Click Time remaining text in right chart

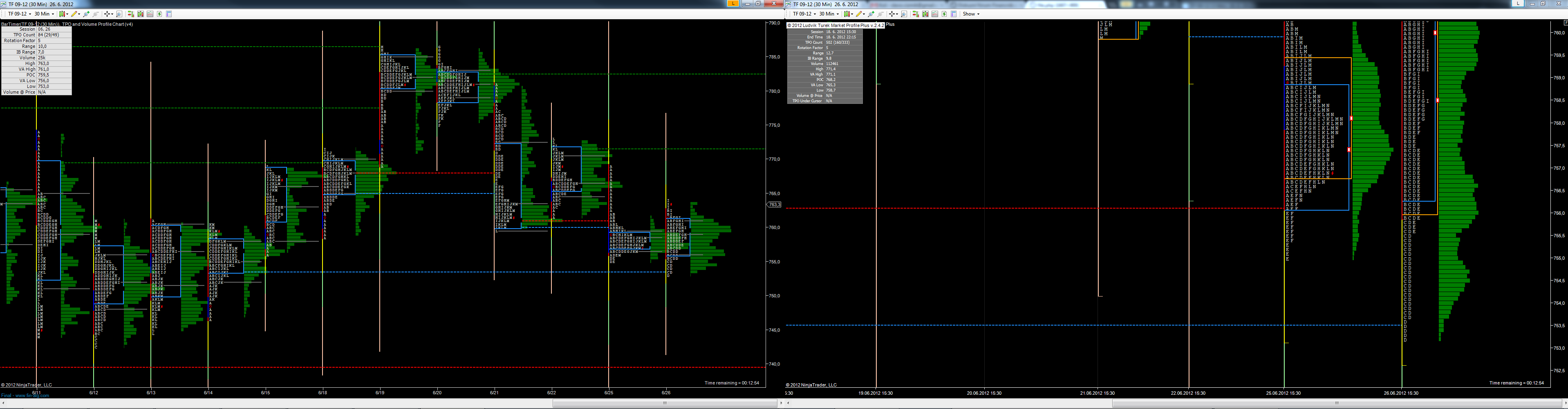click(x=1516, y=383)
